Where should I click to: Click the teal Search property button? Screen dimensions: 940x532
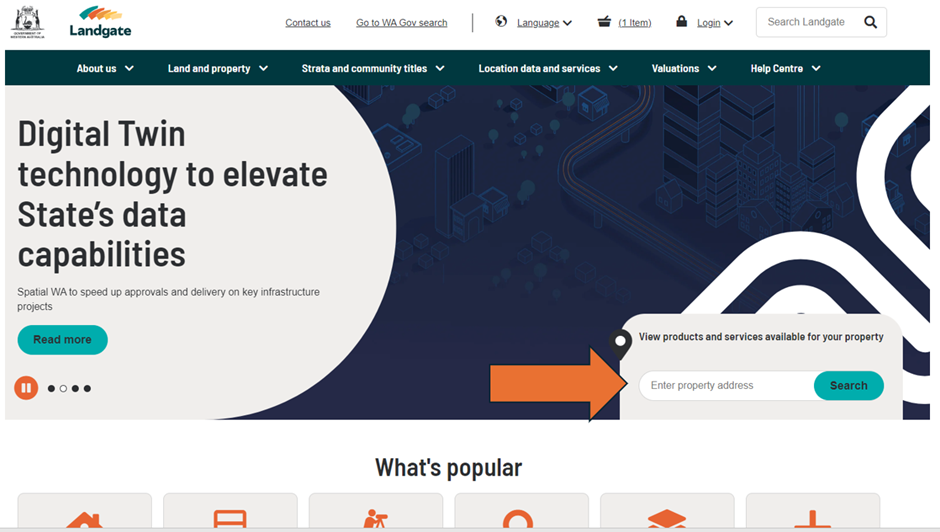click(848, 386)
